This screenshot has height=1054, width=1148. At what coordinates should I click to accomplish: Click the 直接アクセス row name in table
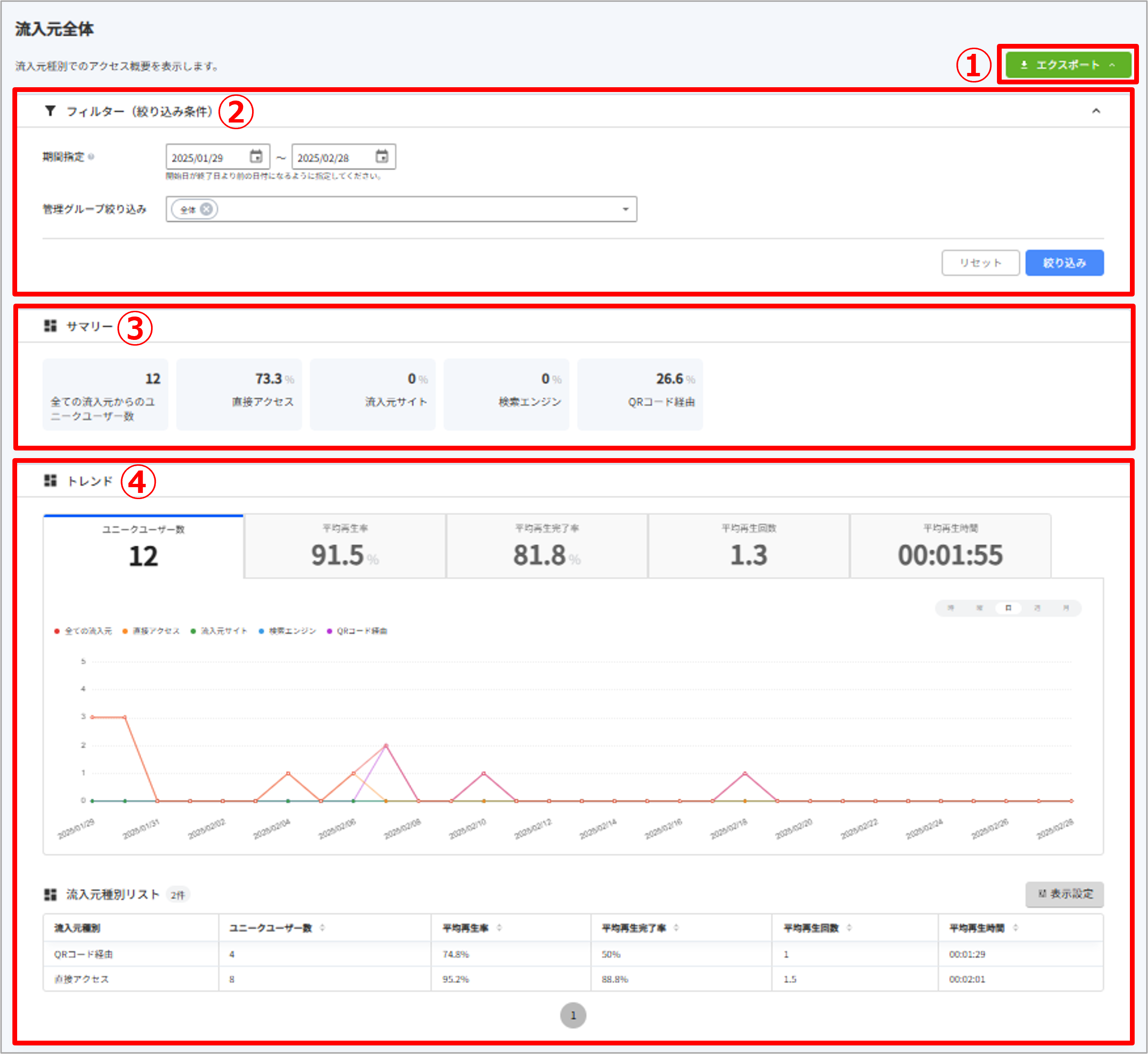click(81, 979)
